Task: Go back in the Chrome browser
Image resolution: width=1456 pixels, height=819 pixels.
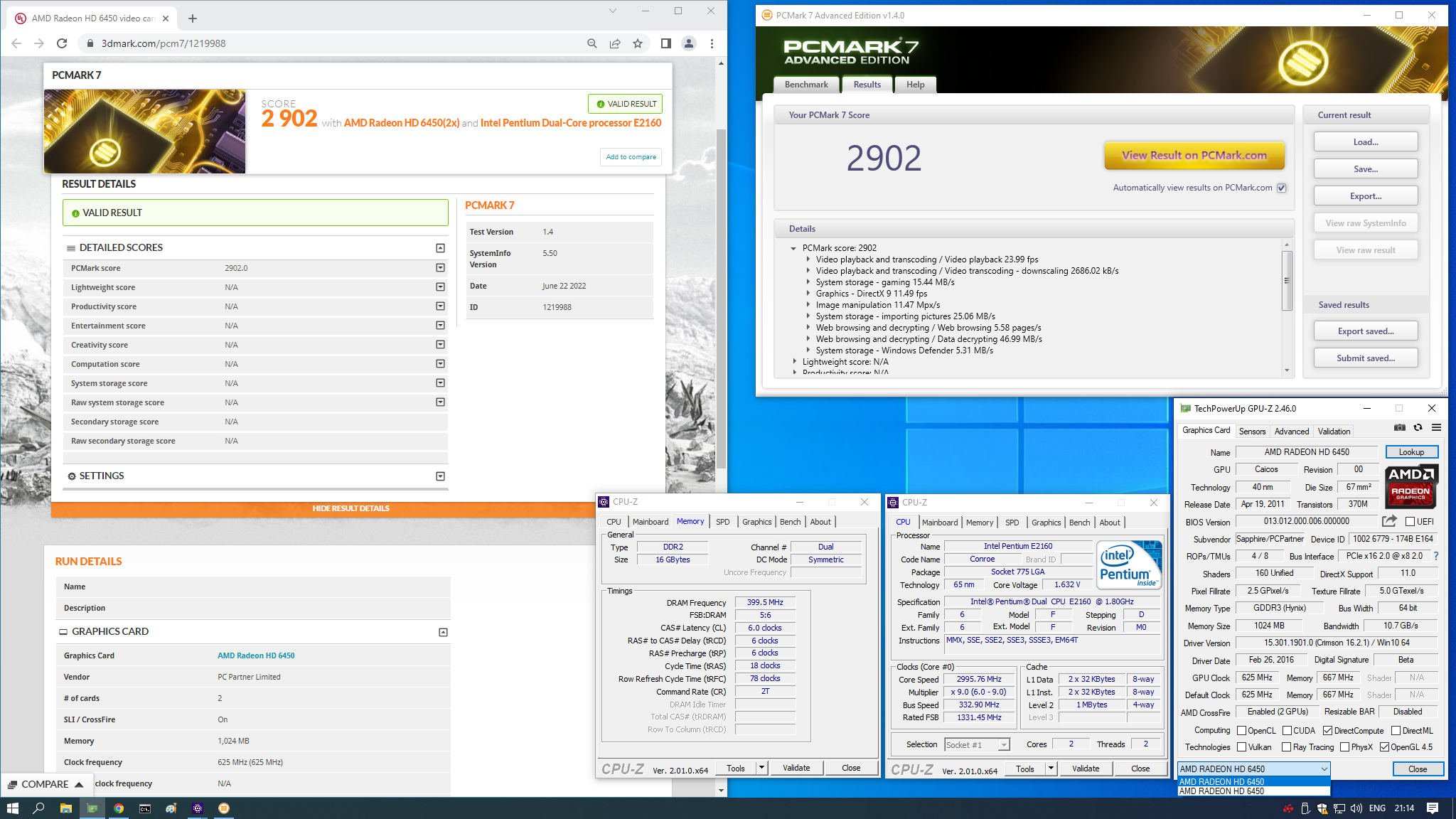Action: (16, 43)
